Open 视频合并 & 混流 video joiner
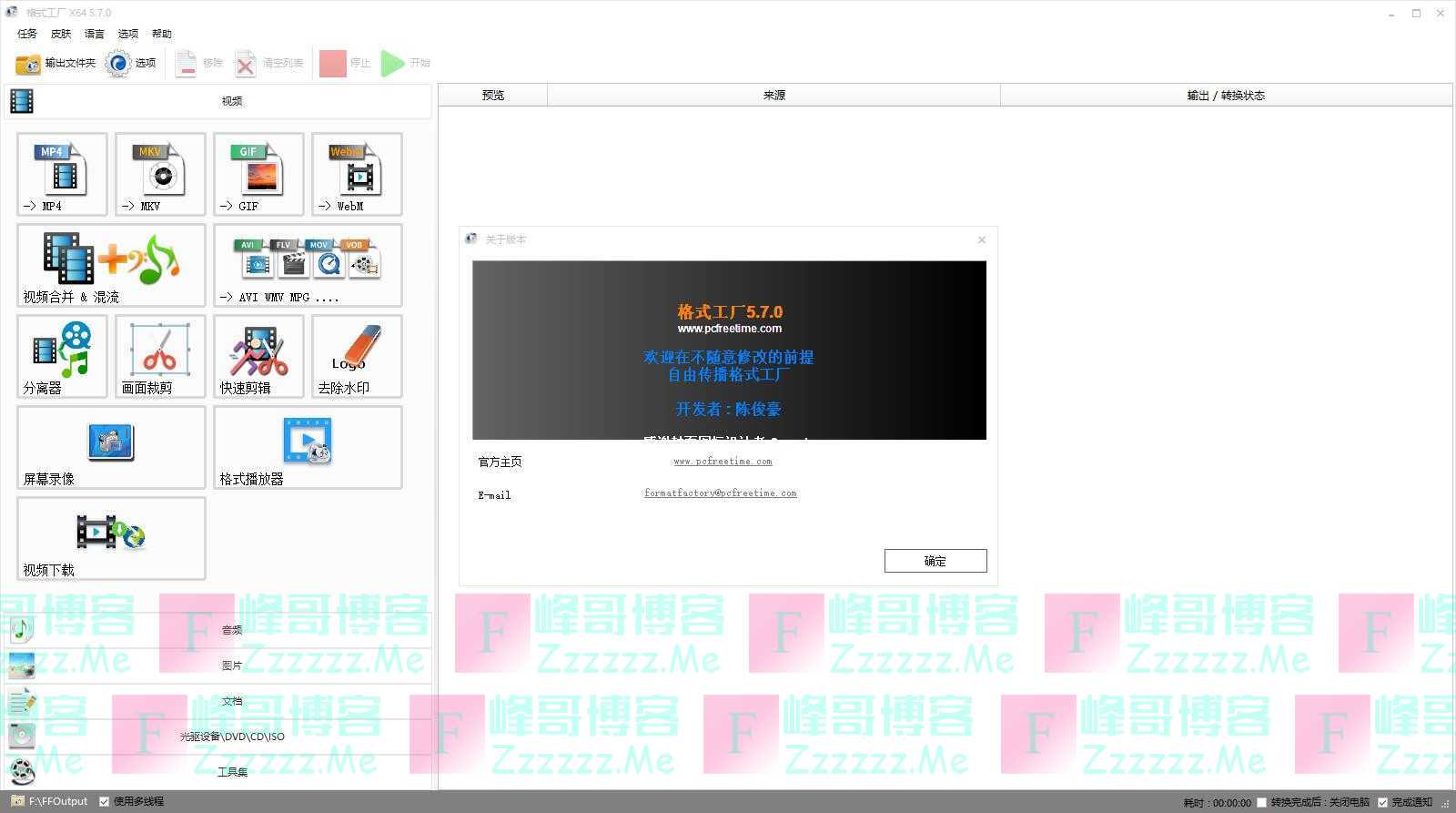The width and height of the screenshot is (1456, 813). [111, 265]
